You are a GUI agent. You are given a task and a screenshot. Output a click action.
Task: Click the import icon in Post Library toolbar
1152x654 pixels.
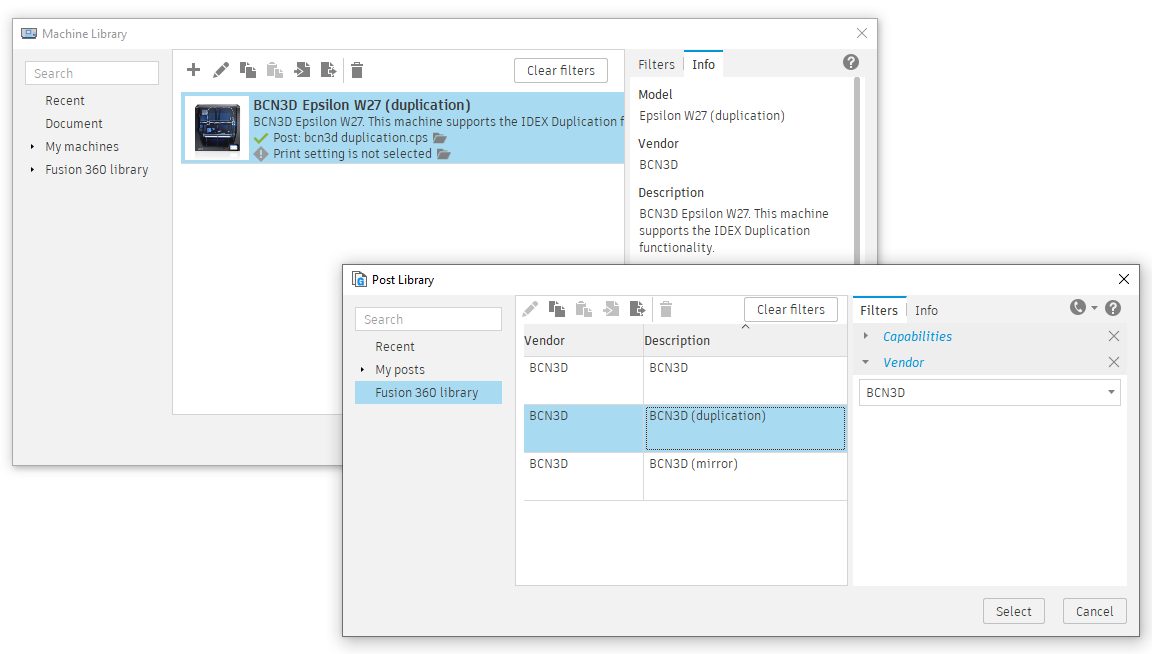pyautogui.click(x=611, y=309)
